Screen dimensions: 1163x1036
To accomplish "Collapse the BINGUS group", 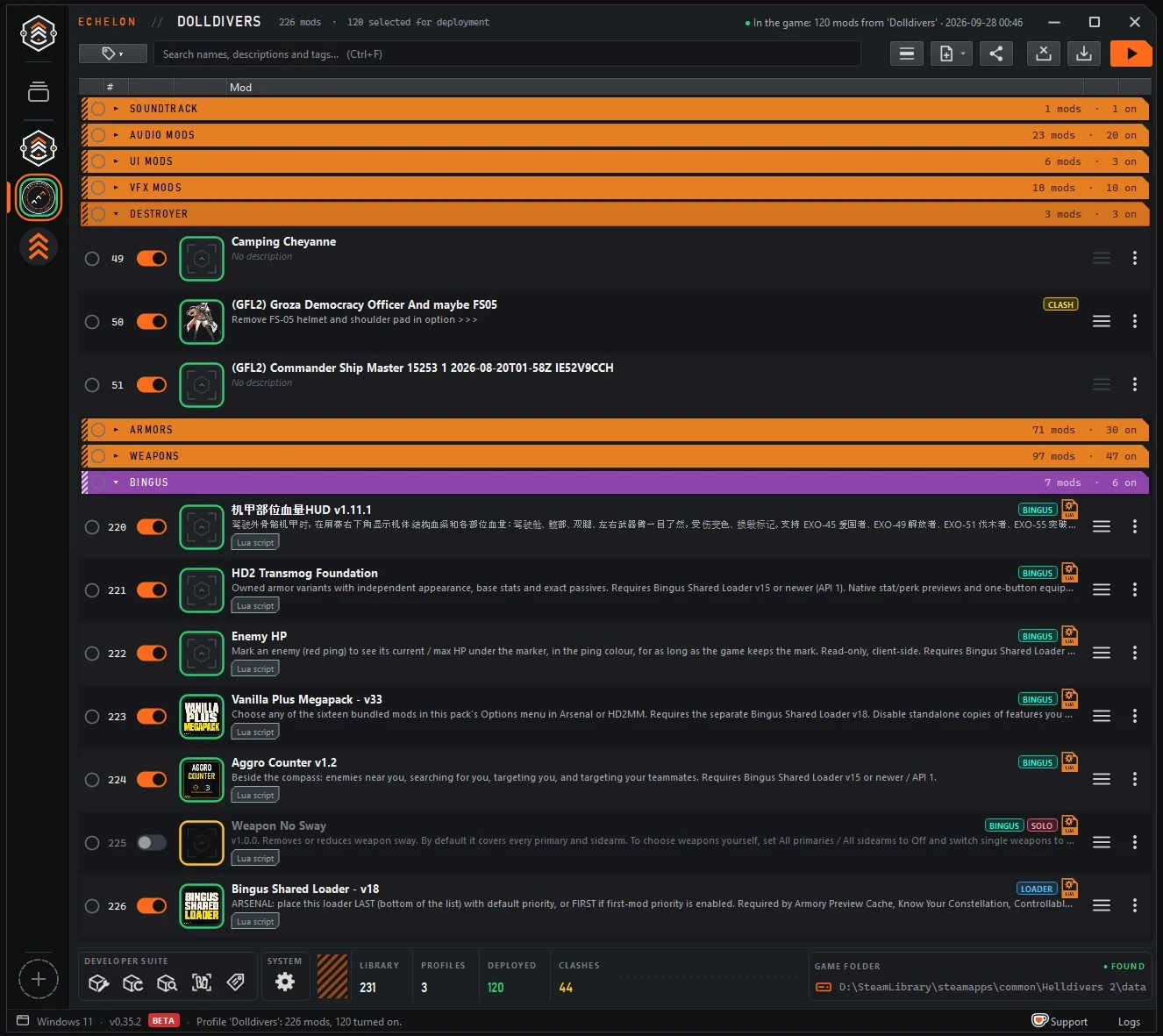I will tap(116, 482).
